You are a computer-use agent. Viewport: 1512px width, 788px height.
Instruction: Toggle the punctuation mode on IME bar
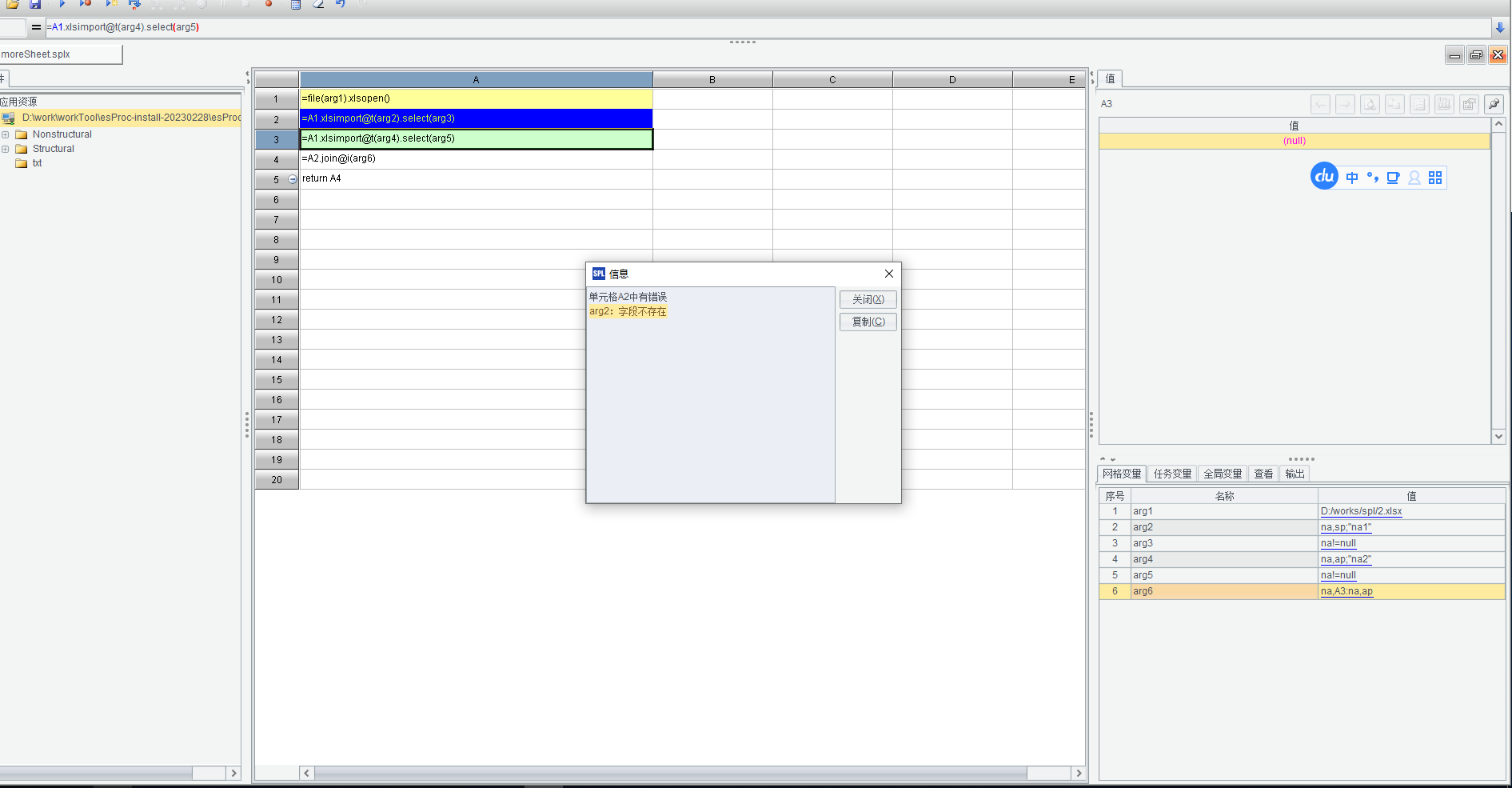click(x=1373, y=178)
